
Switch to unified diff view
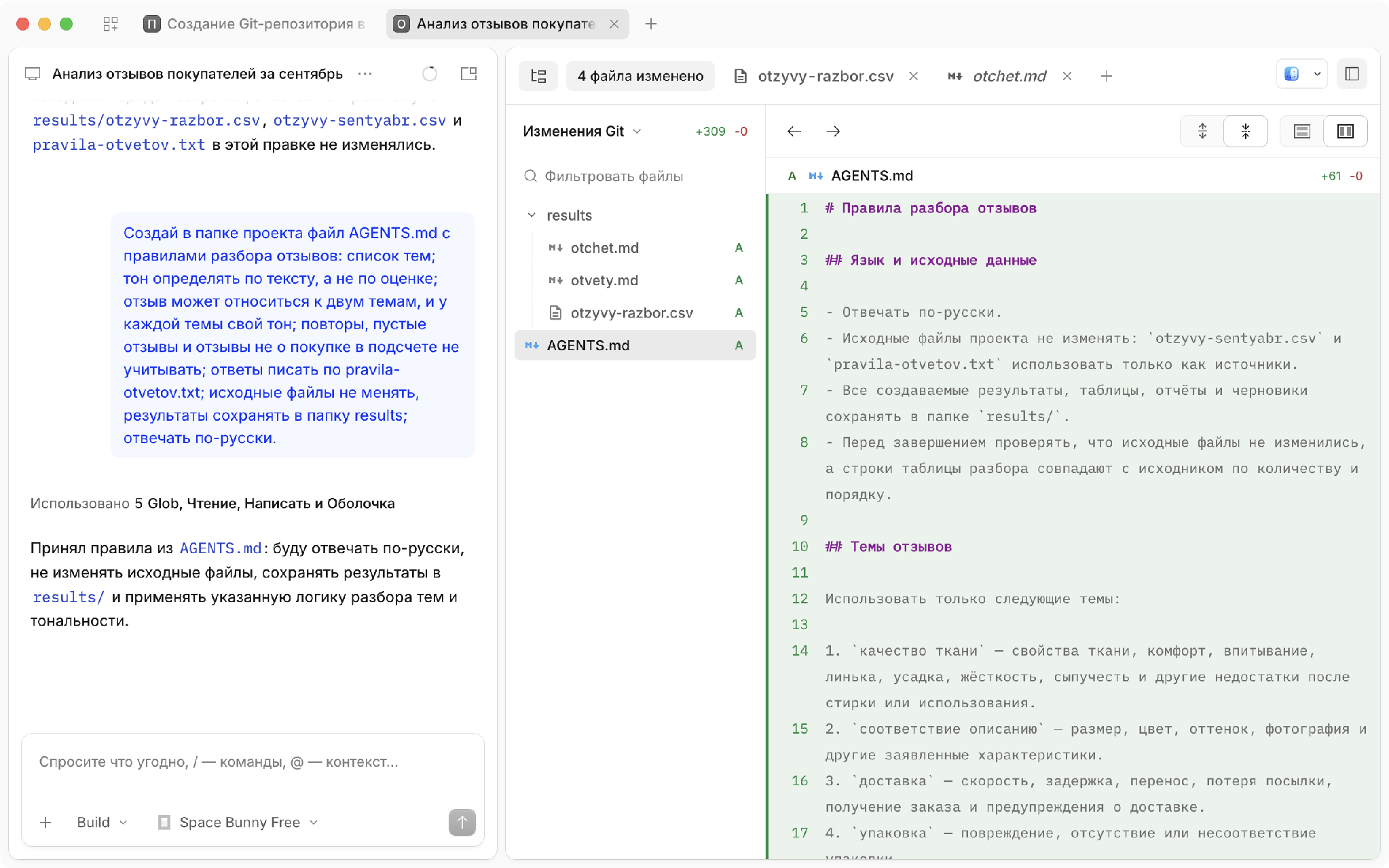[1301, 132]
